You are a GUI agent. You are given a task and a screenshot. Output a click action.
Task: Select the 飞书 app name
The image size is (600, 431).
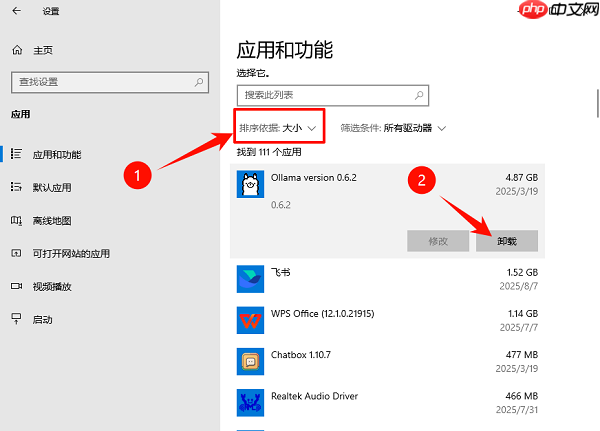(280, 272)
